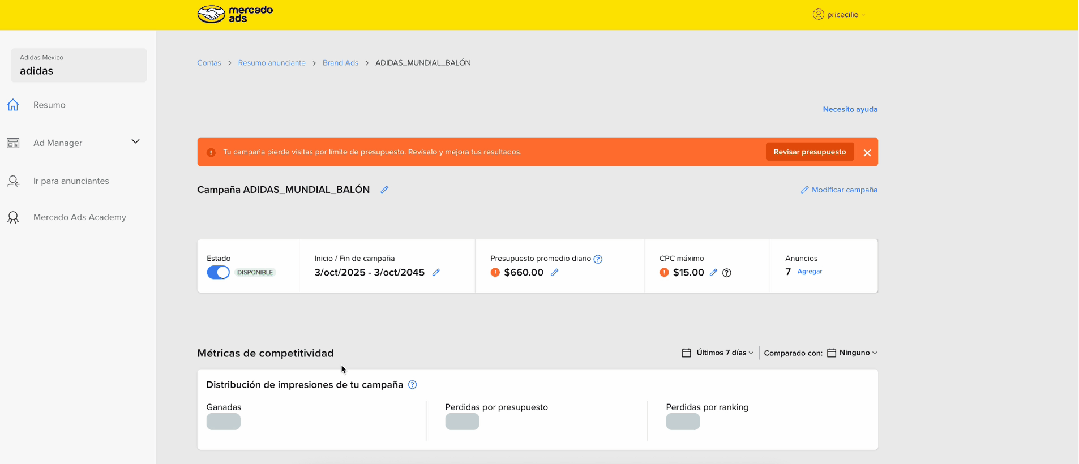Click the Mercado Ads logo
The width and height of the screenshot is (1079, 464).
click(x=235, y=14)
